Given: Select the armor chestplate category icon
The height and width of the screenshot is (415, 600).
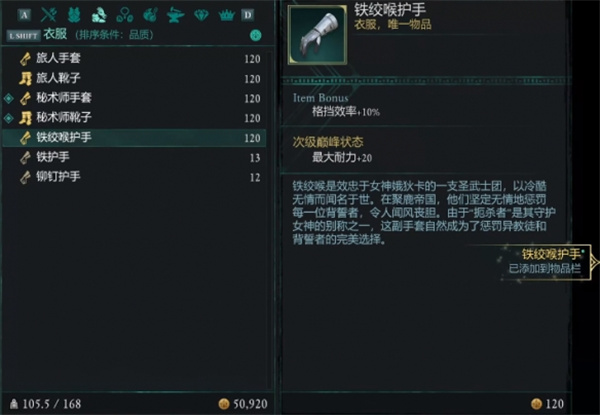Looking at the screenshot, I should pyautogui.click(x=74, y=15).
